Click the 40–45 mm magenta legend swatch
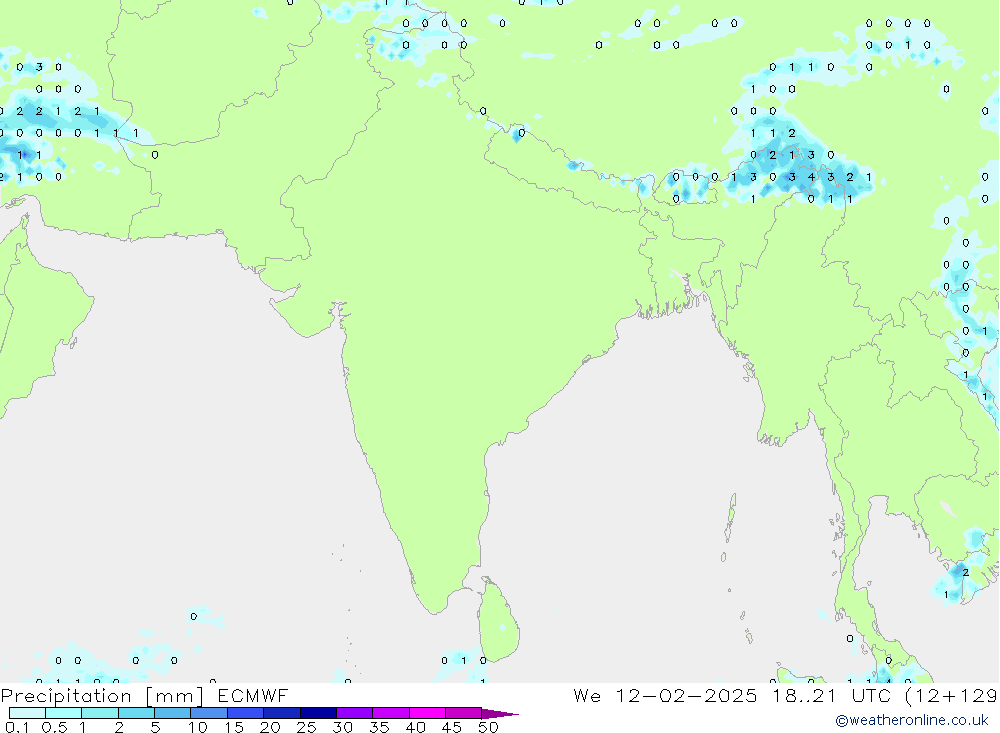 (x=427, y=713)
